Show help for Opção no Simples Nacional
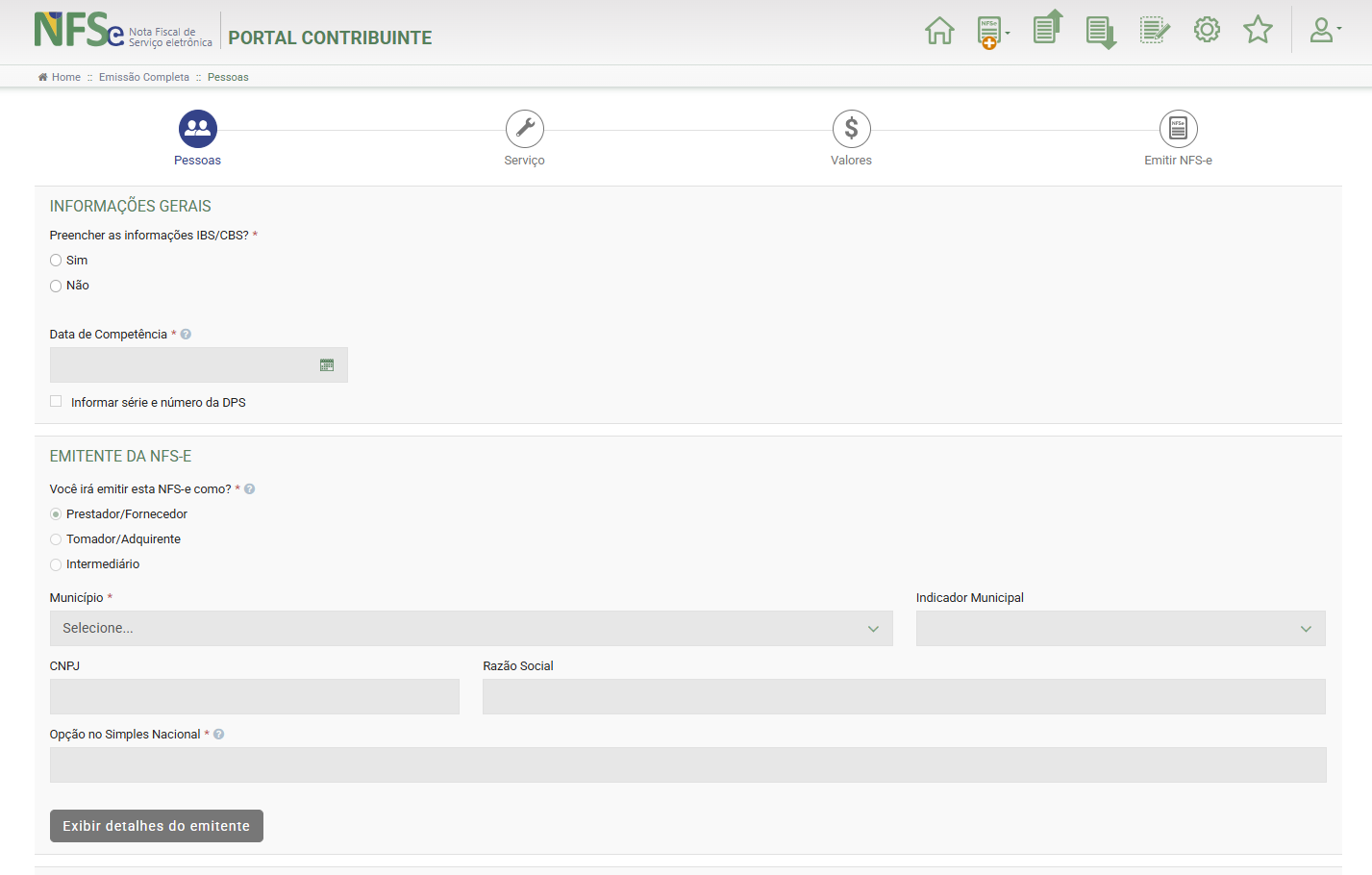Viewport: 1372px width, 875px height. click(x=218, y=735)
